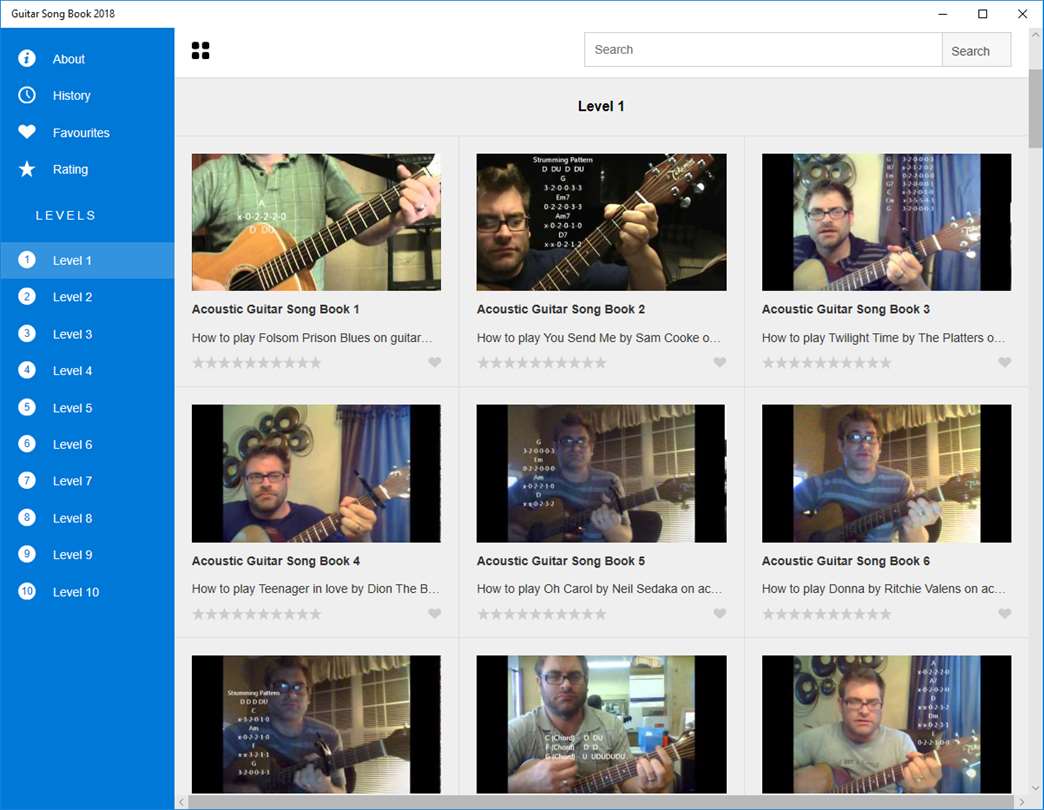
Task: Select Level 10 label in sidebar
Action: click(x=75, y=592)
